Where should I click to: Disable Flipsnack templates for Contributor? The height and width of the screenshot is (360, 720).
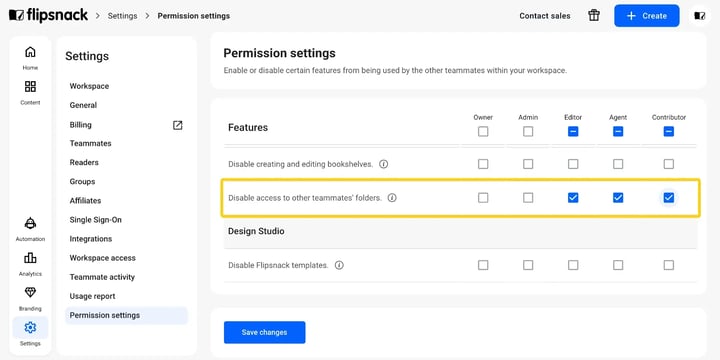669,265
